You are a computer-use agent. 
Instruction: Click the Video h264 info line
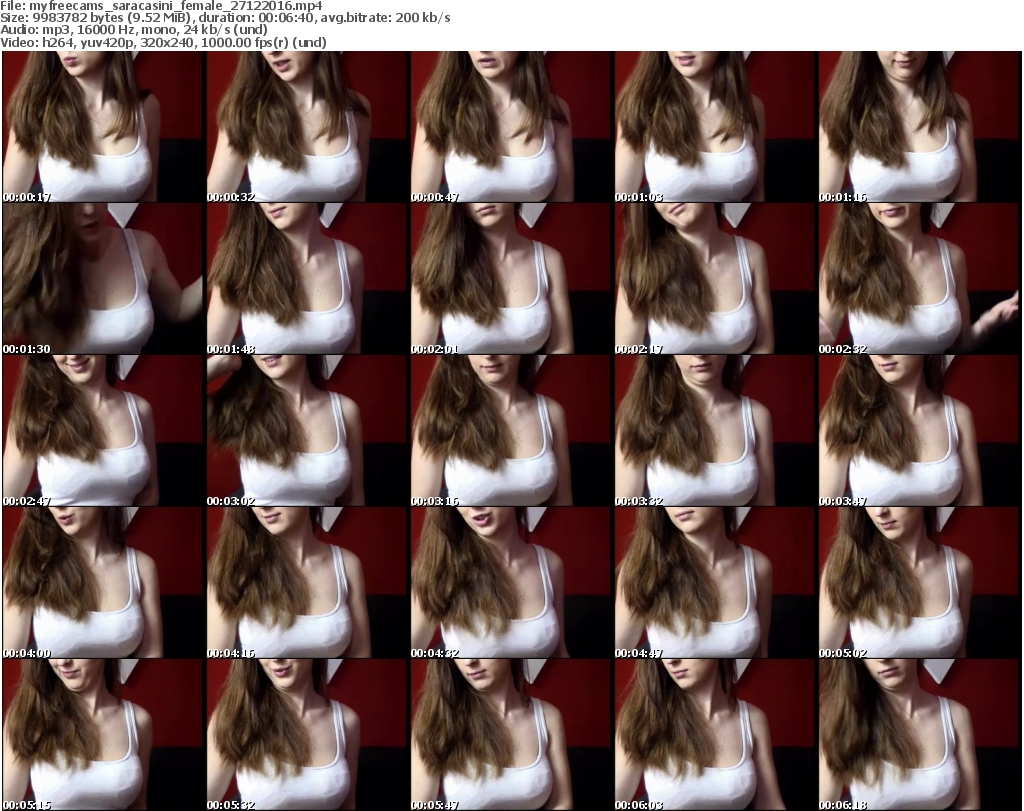(163, 42)
